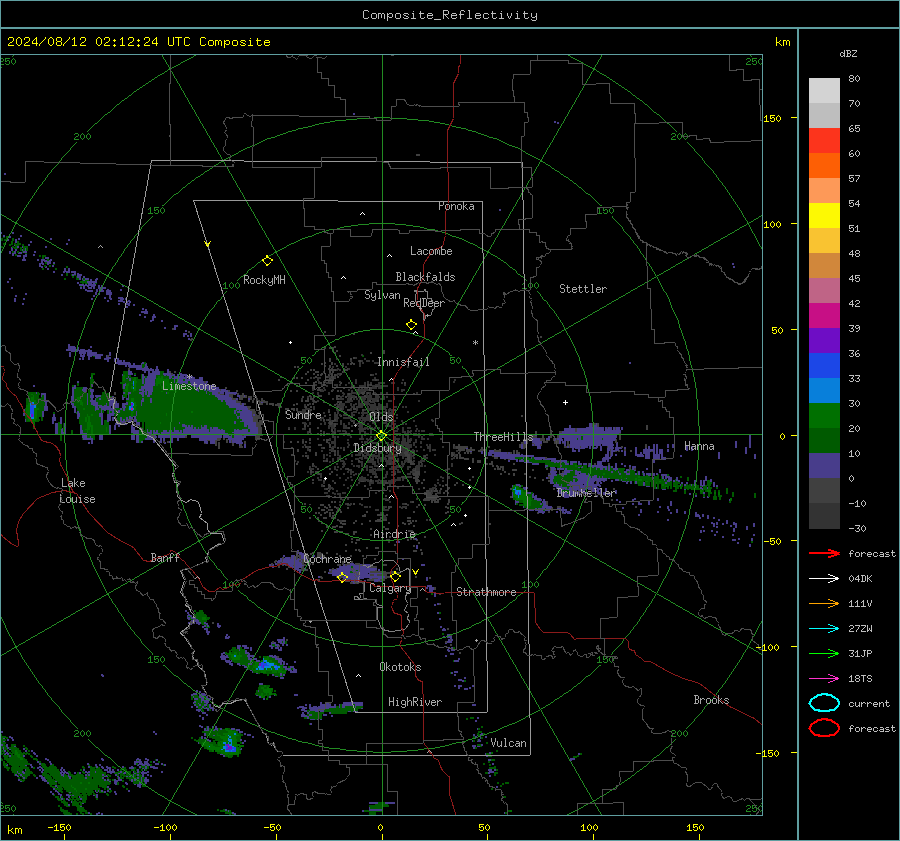
Task: Click the Strathmore city label
Action: click(x=486, y=592)
